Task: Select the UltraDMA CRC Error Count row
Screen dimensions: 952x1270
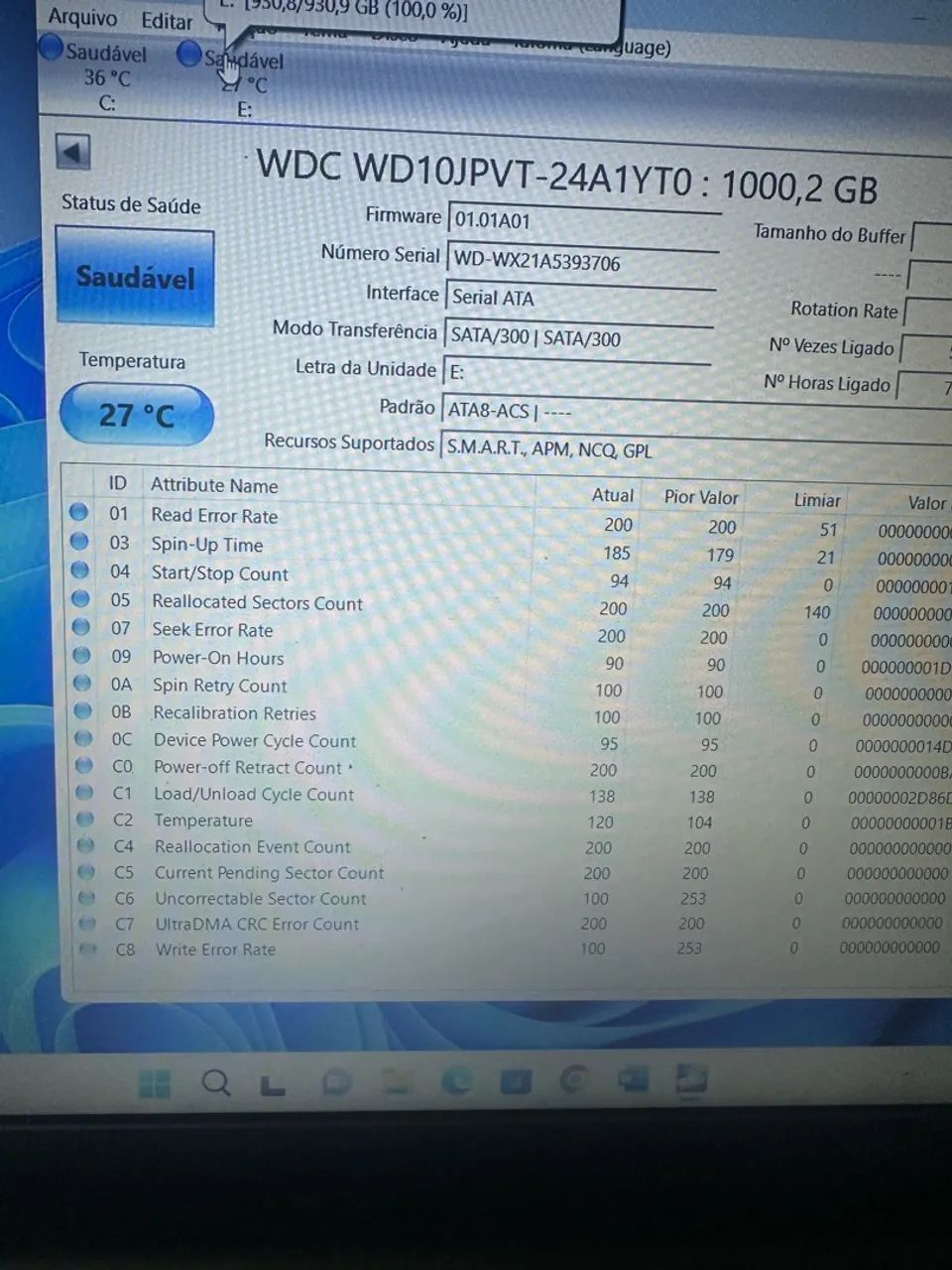Action: 511,924
